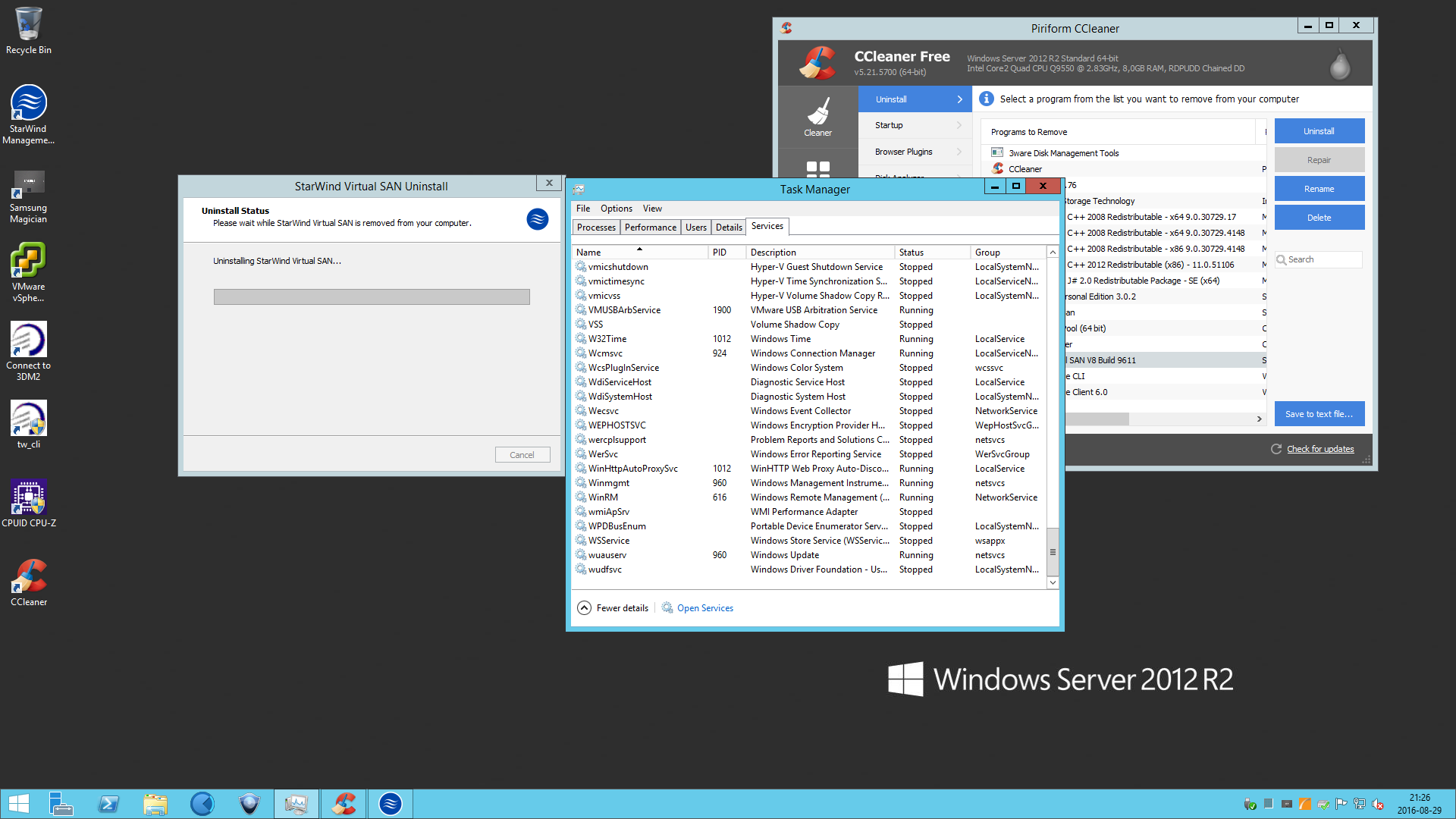The width and height of the screenshot is (1456, 819).
Task: Switch to the Performance tab
Action: tap(651, 227)
